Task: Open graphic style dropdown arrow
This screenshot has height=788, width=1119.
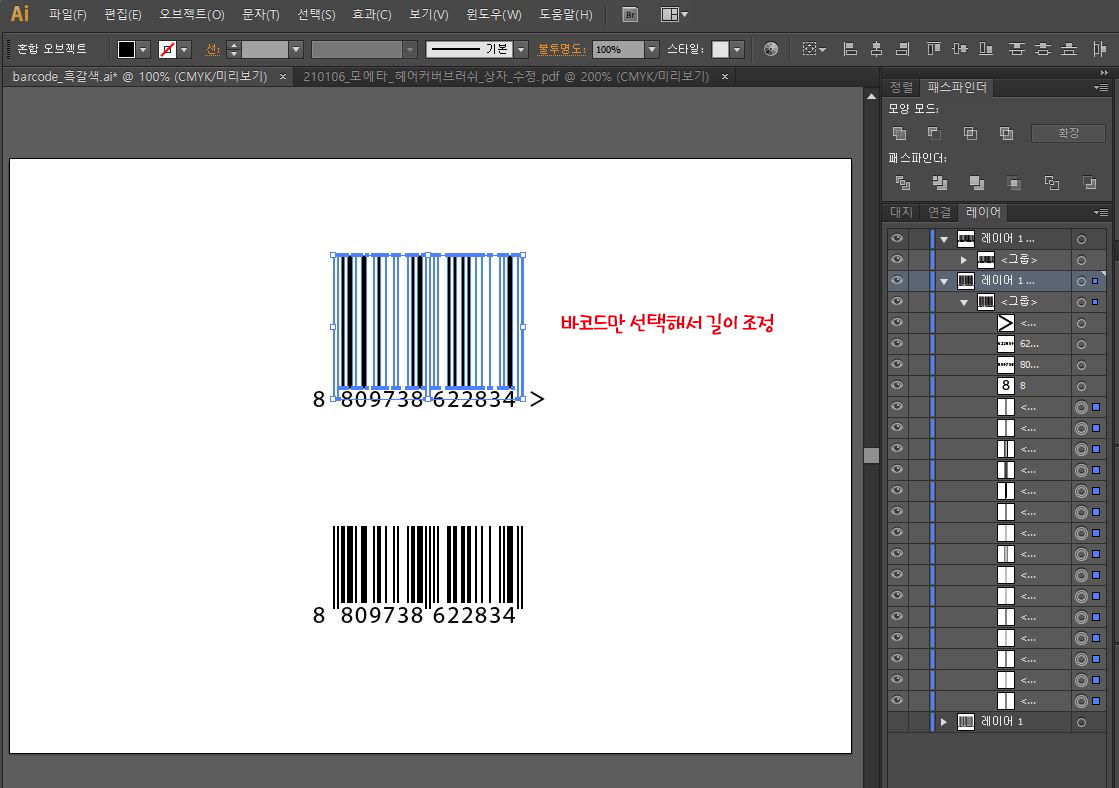Action: point(737,49)
